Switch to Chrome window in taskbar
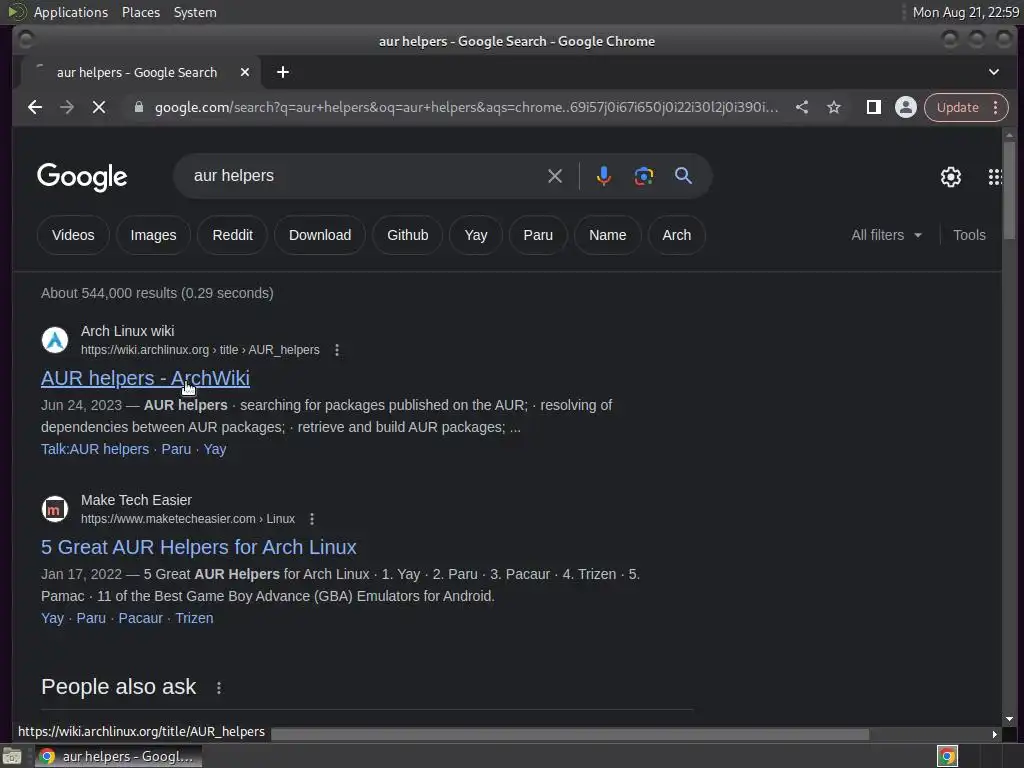Screen dimensions: 1024x768 (118, 756)
